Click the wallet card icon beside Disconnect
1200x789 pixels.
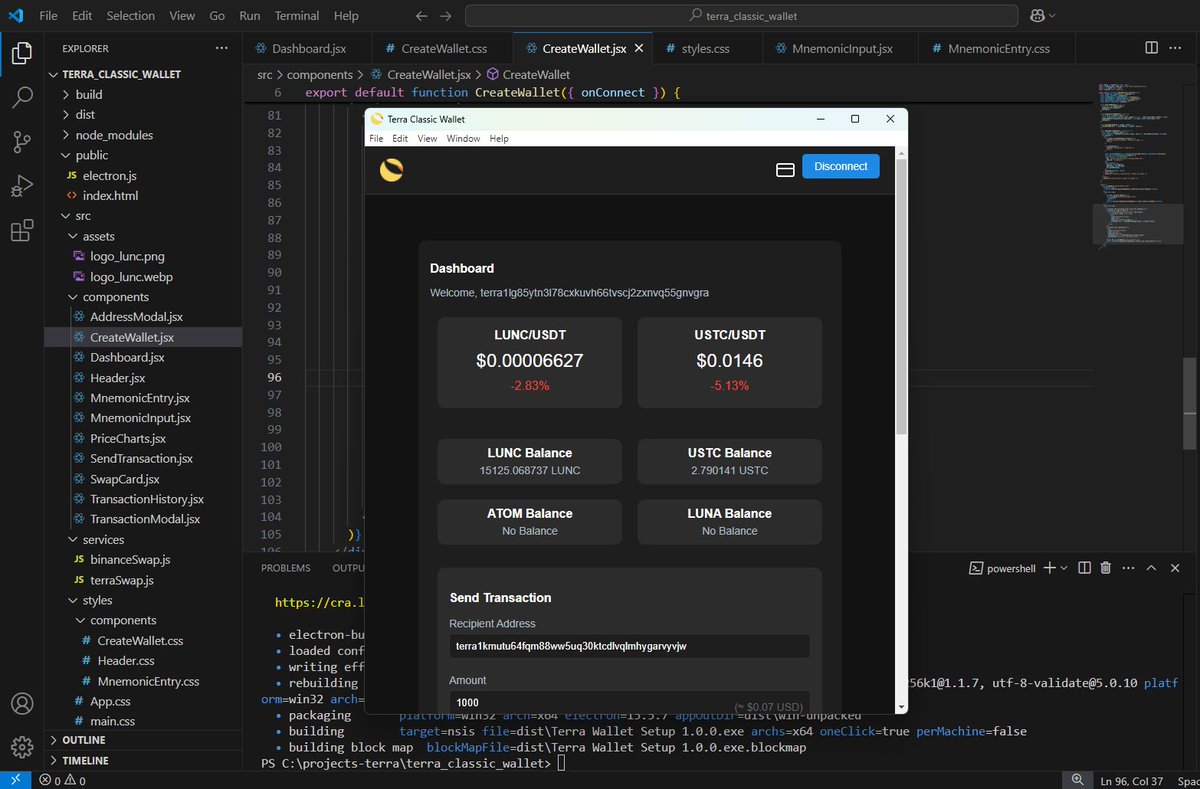(786, 170)
